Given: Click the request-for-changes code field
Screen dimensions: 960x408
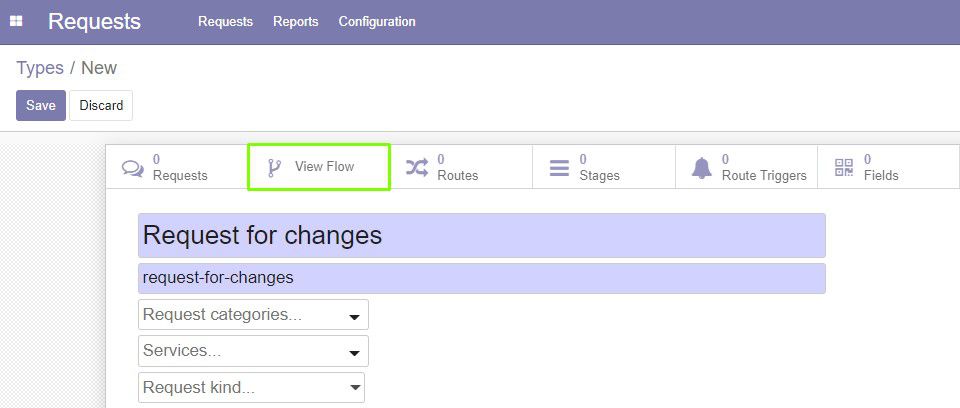Looking at the screenshot, I should pyautogui.click(x=482, y=278).
